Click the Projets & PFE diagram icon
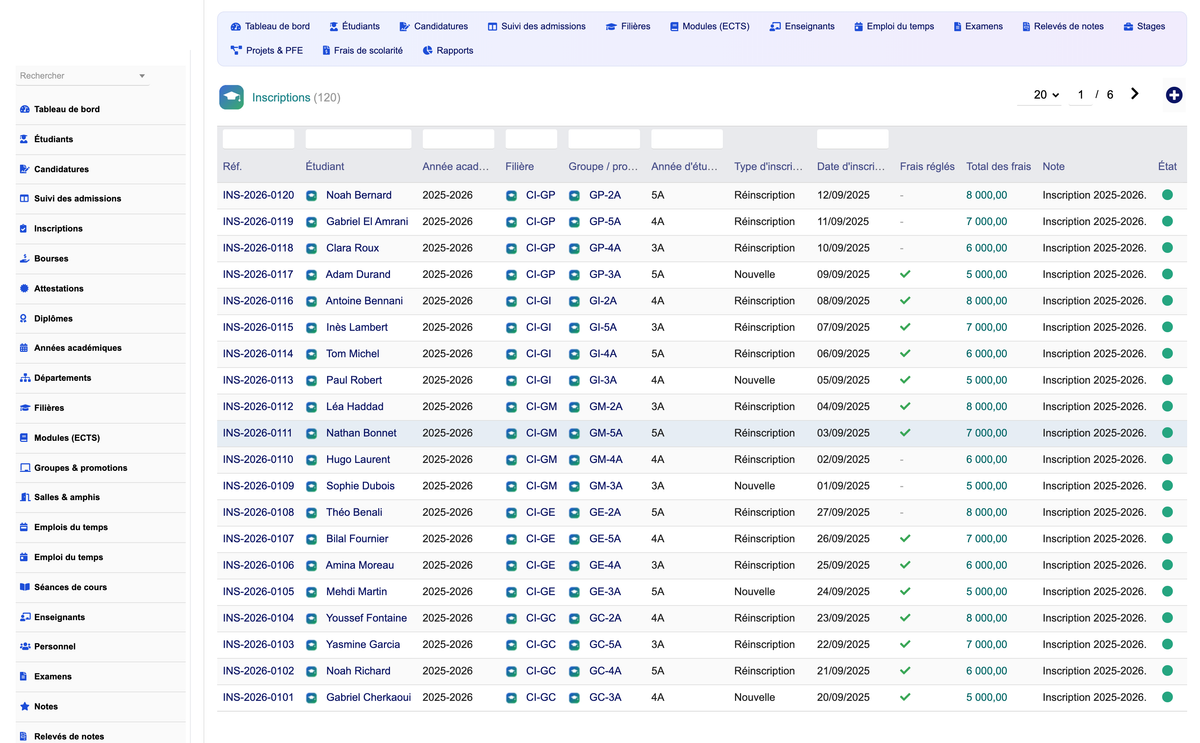 coord(236,51)
